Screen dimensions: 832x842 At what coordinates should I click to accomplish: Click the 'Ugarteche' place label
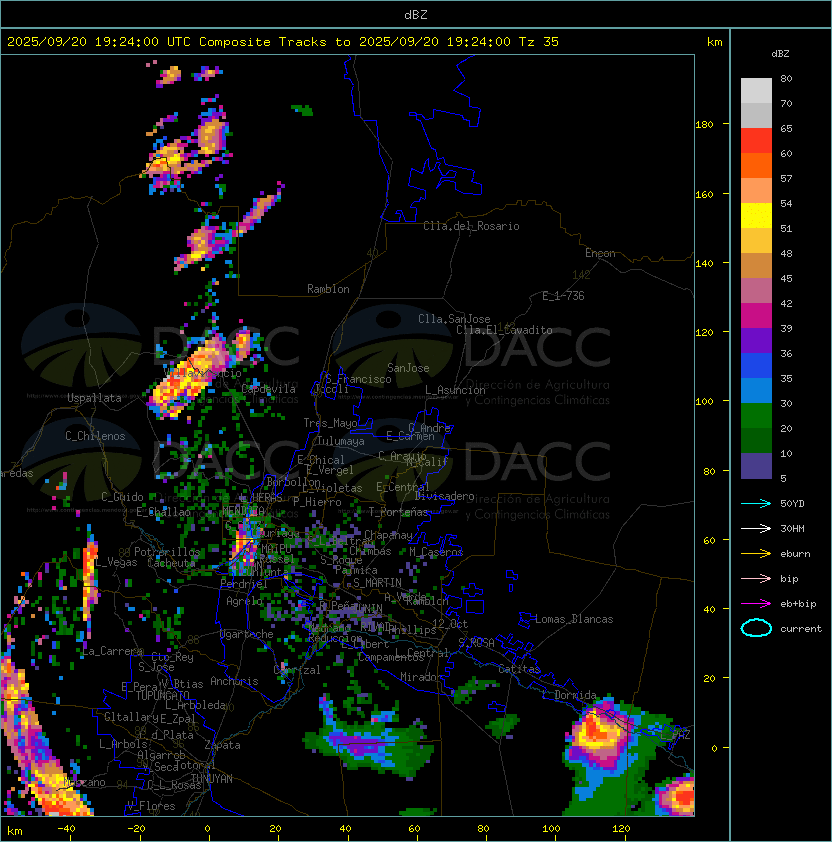[247, 634]
